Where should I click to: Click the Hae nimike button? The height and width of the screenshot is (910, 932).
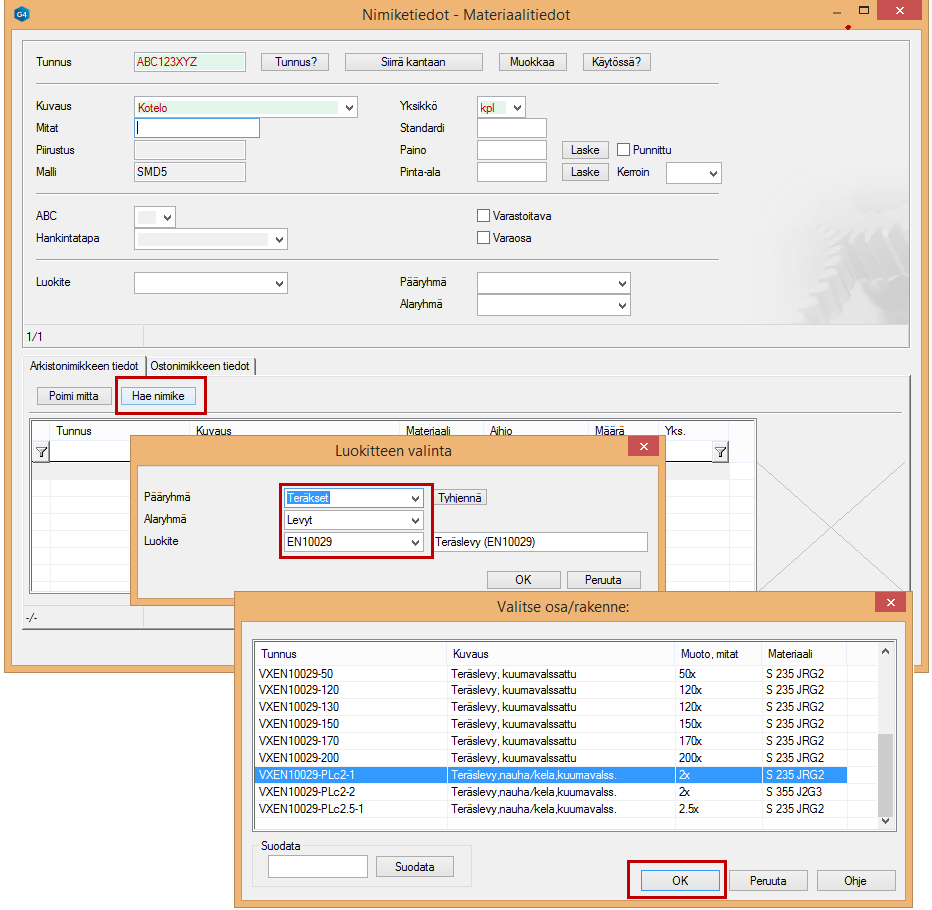tap(158, 396)
